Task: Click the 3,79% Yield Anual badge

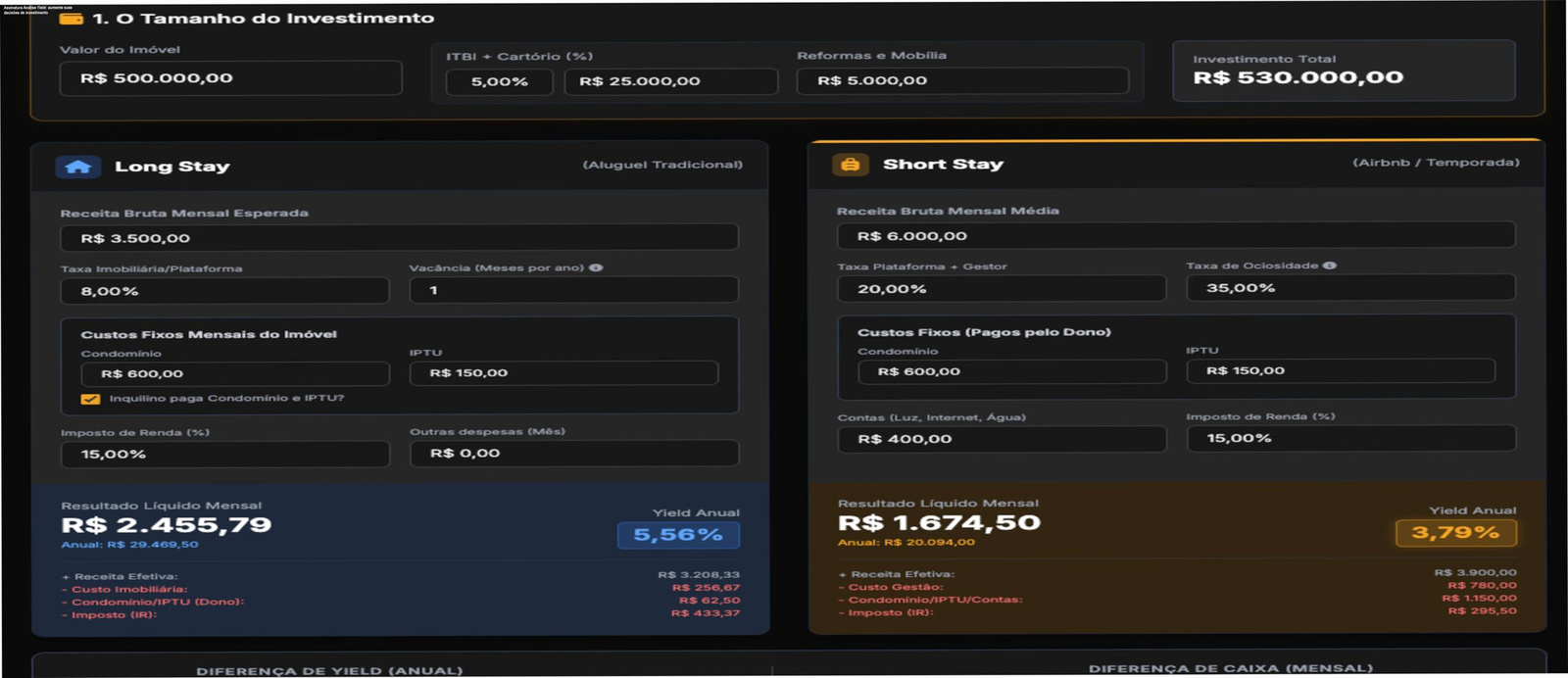Action: click(1455, 533)
